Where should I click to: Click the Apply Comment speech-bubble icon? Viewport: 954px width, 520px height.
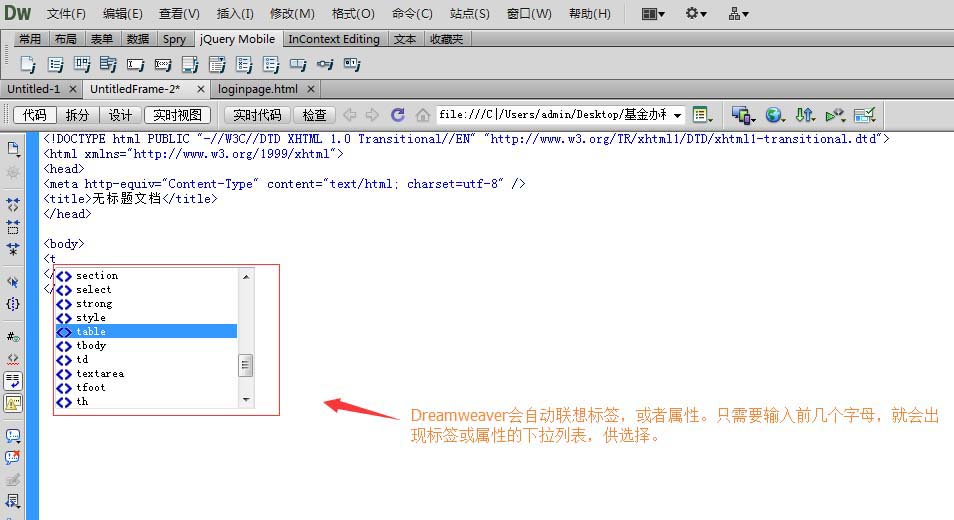13,435
